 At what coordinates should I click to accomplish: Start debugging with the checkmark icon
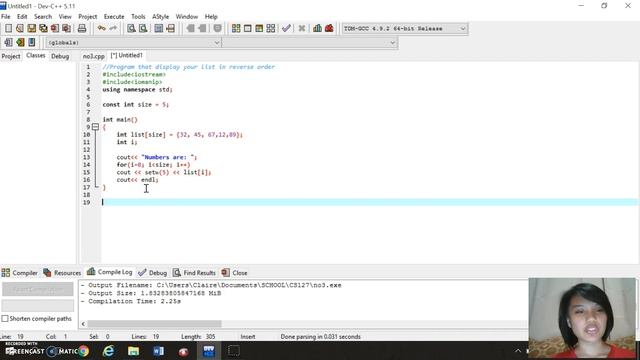click(x=286, y=28)
